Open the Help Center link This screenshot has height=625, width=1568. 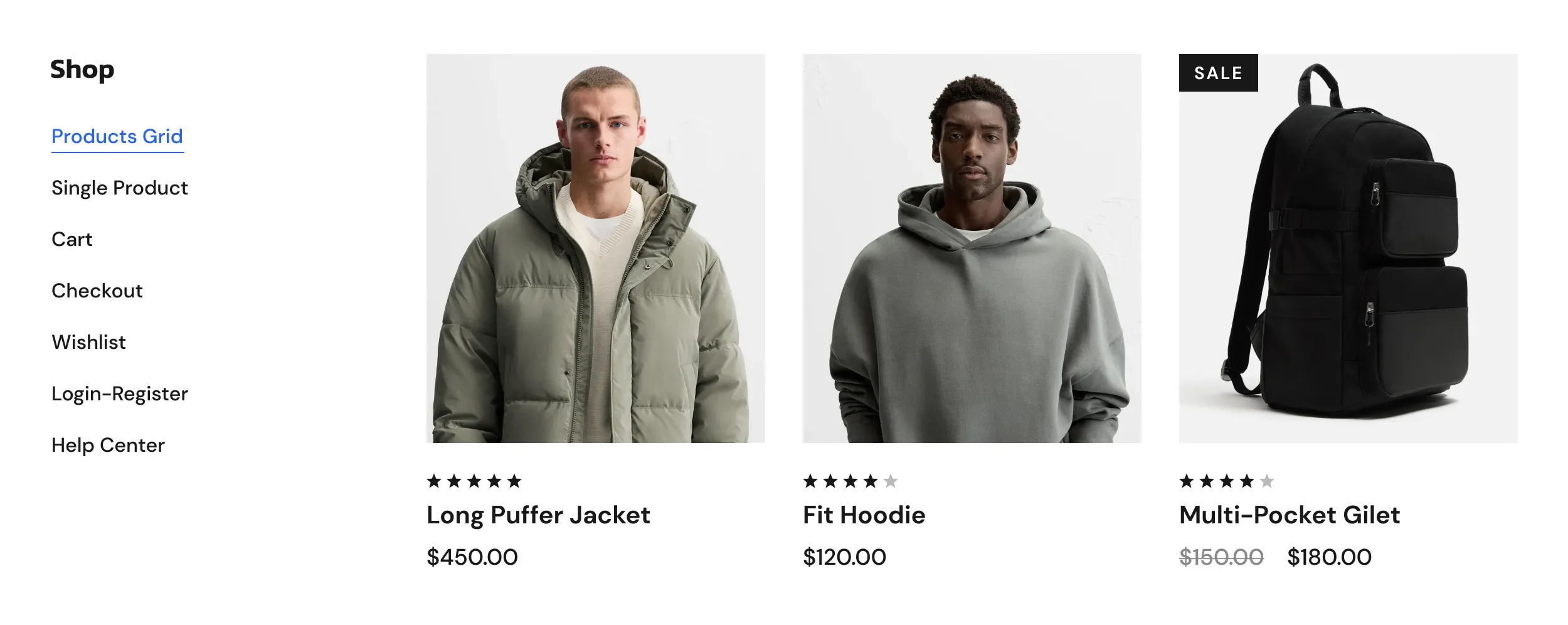click(x=108, y=445)
